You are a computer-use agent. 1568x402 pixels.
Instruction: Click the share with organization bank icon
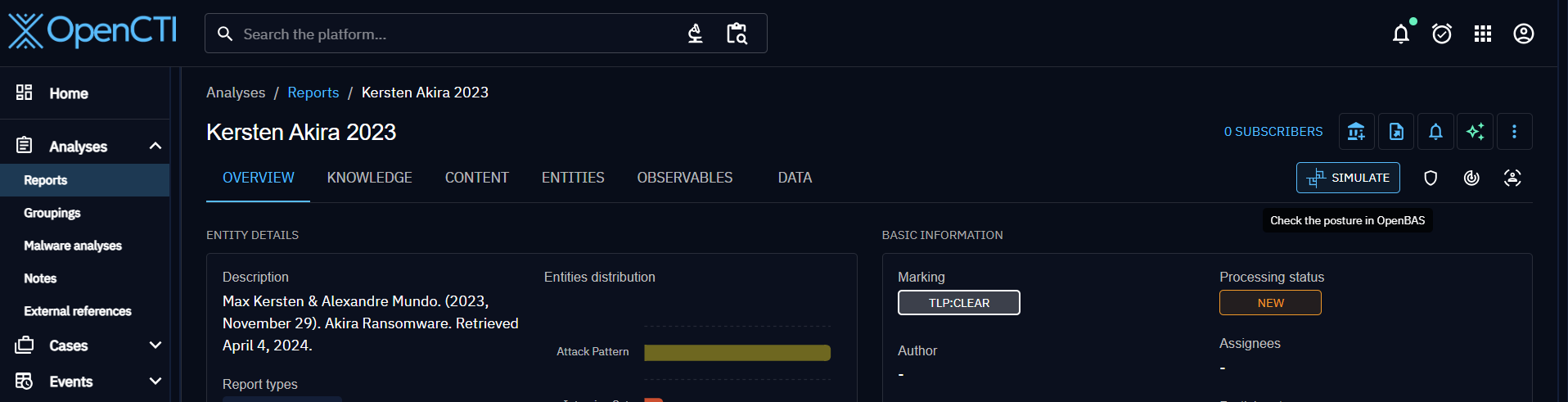click(1356, 132)
